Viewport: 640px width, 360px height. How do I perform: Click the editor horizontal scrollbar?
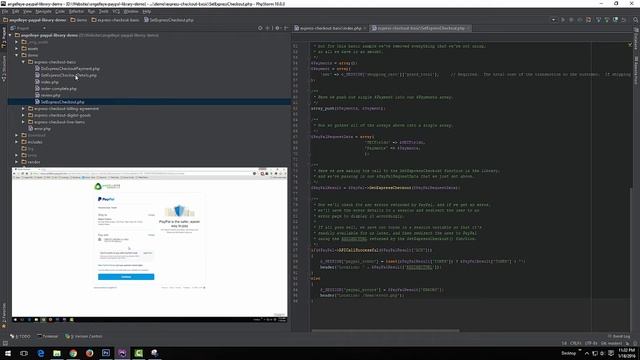pos(385,331)
